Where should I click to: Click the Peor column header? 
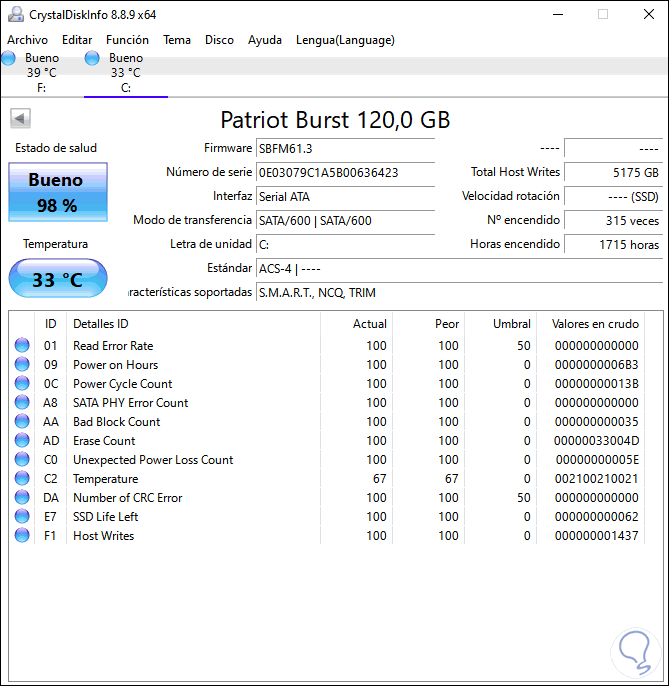point(429,324)
